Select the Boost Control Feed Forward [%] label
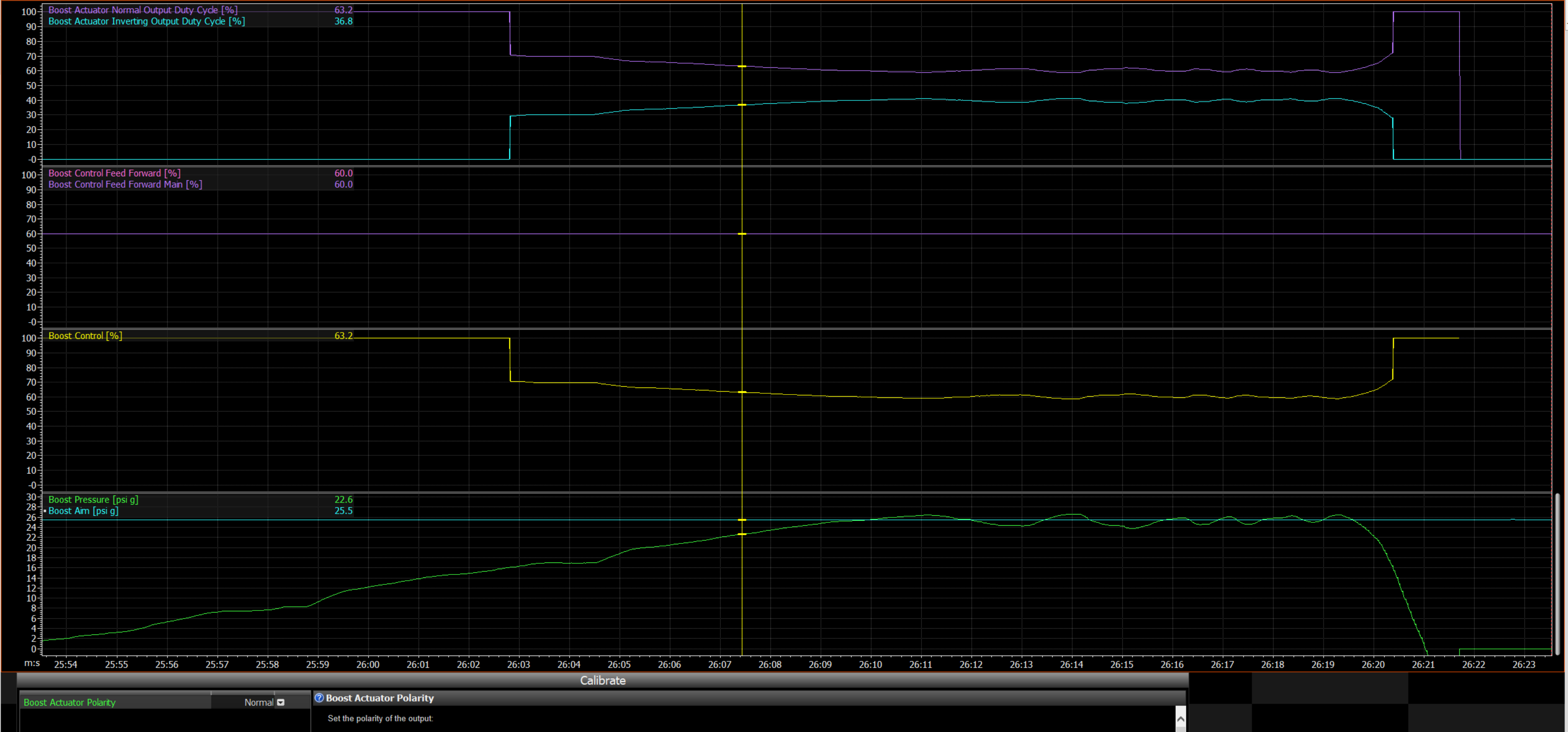 [115, 173]
